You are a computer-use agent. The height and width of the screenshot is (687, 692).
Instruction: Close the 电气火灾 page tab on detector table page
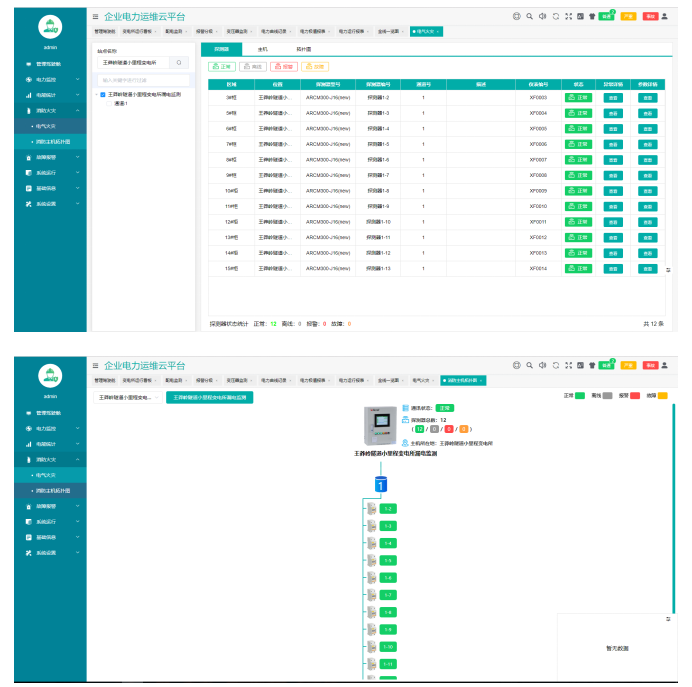pyautogui.click(x=437, y=32)
